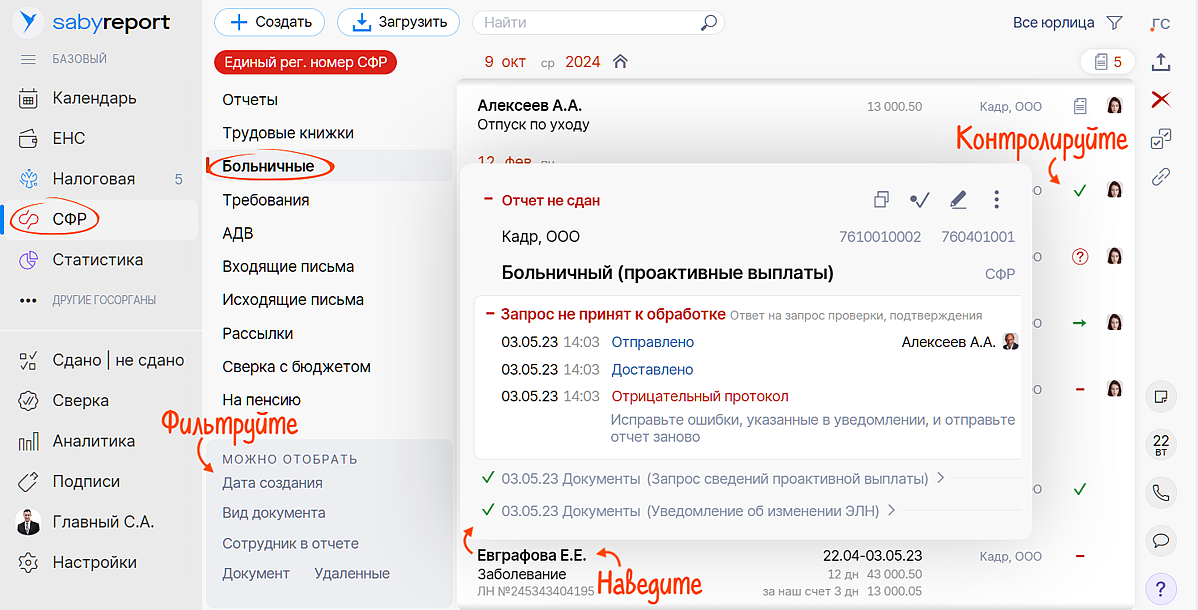Click the pencil edit icon in popup
This screenshot has width=1198, height=610.
(958, 200)
